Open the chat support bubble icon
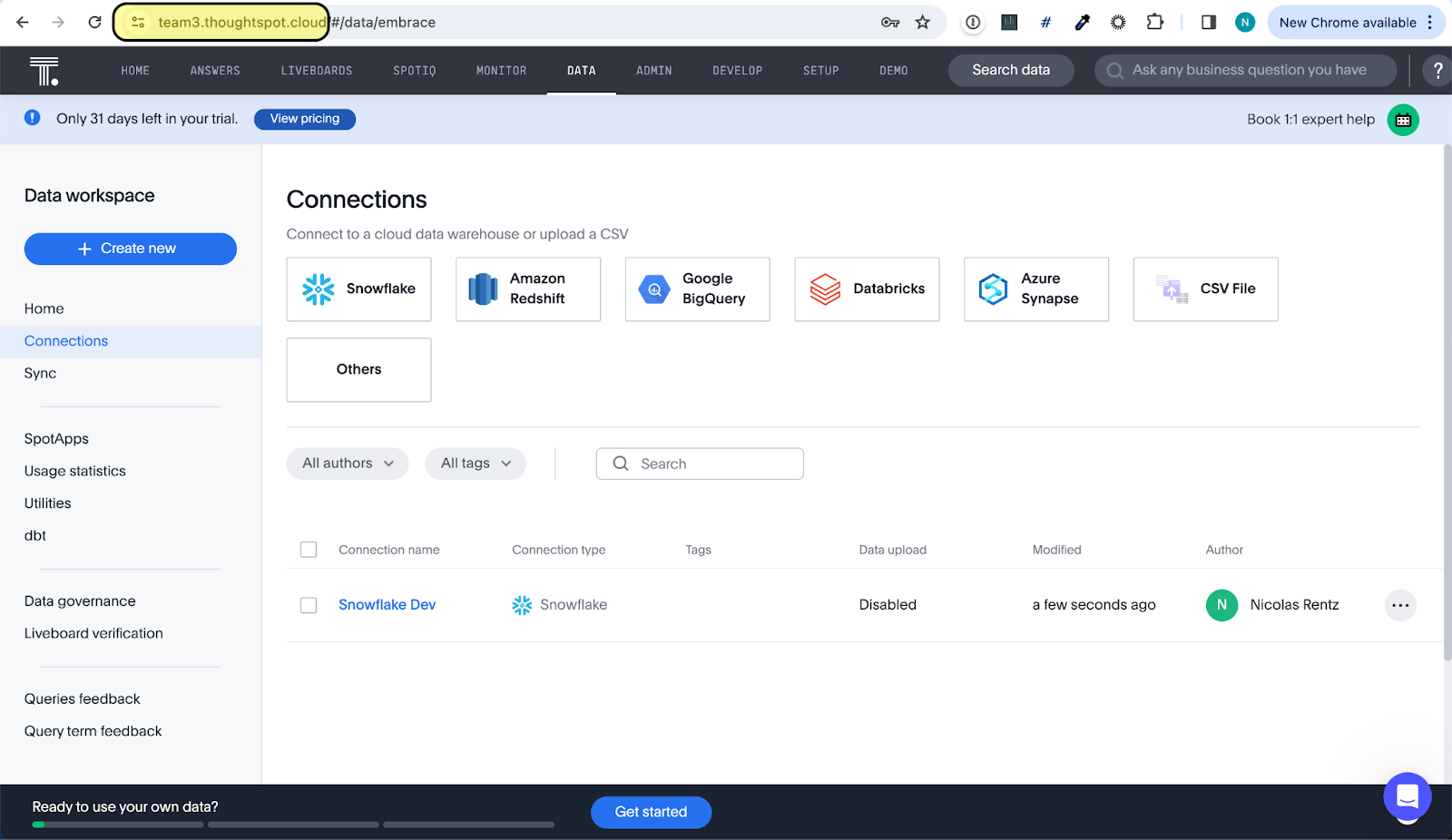 click(1407, 796)
